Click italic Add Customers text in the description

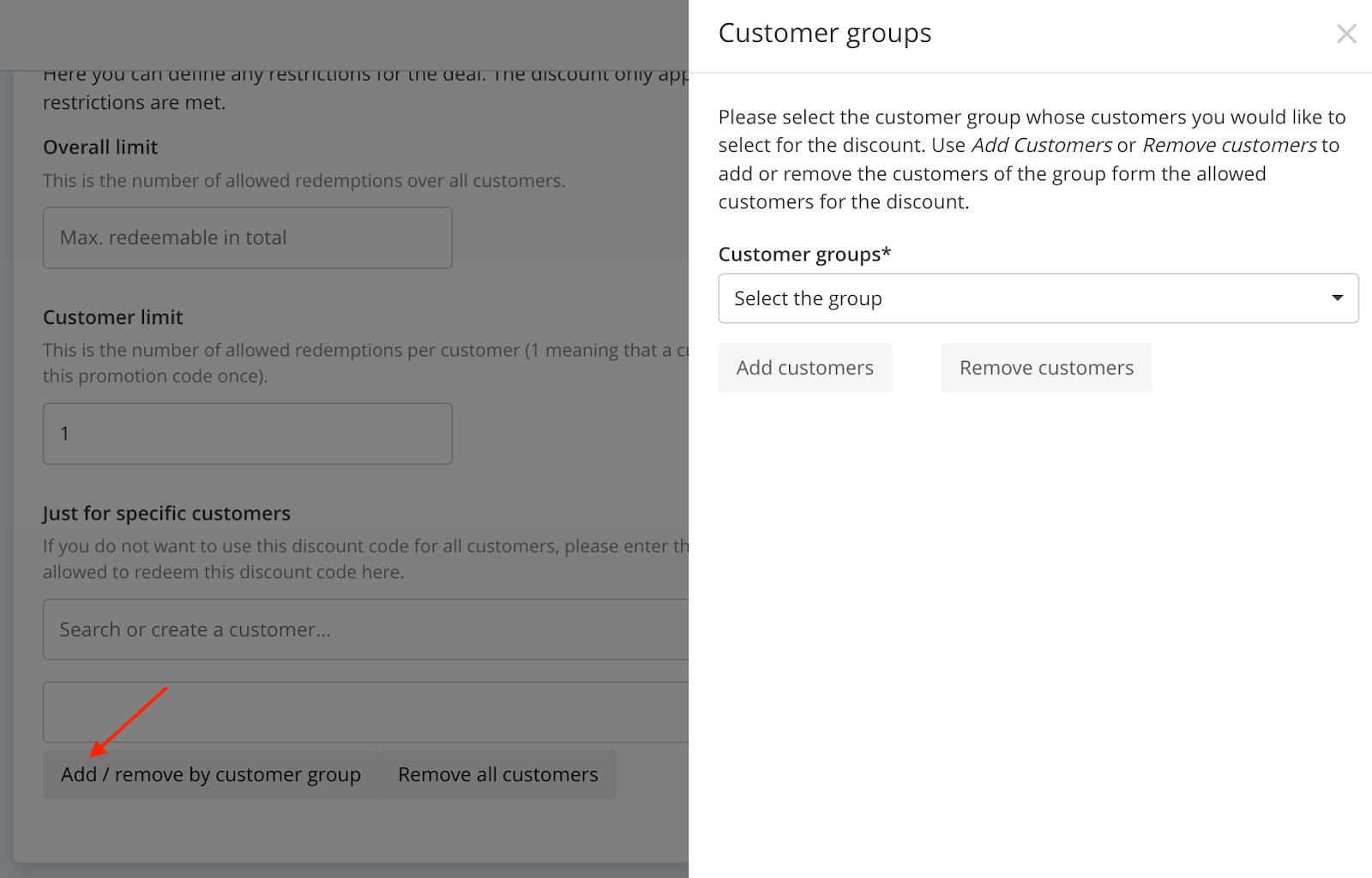(1041, 146)
